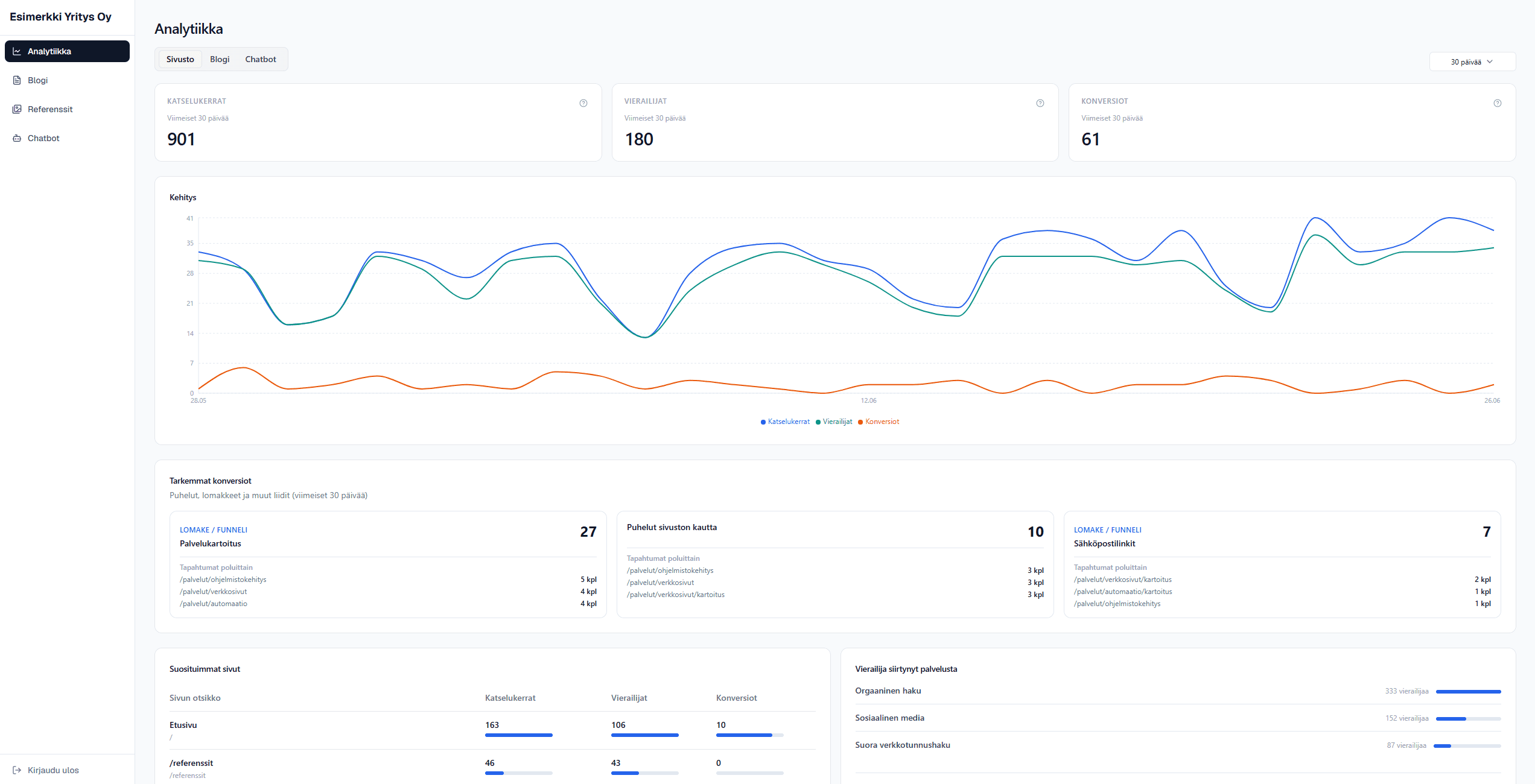Click the bold /referenssit row title
Viewport: 1535px width, 784px height.
point(191,763)
